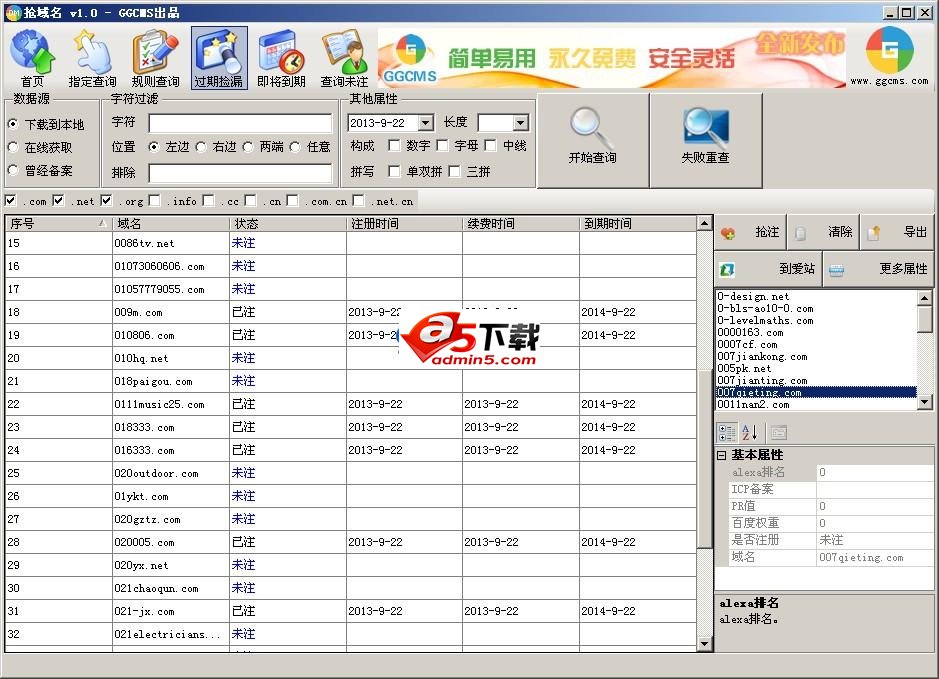This screenshot has width=939, height=679.
Task: Sort by the 状态 column header
Action: [287, 224]
